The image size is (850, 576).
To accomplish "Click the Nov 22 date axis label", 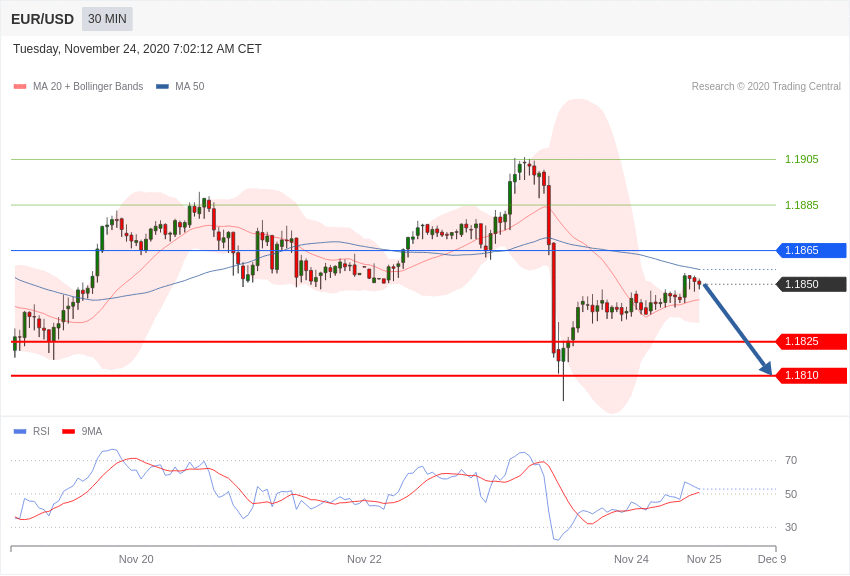I will 364,559.
